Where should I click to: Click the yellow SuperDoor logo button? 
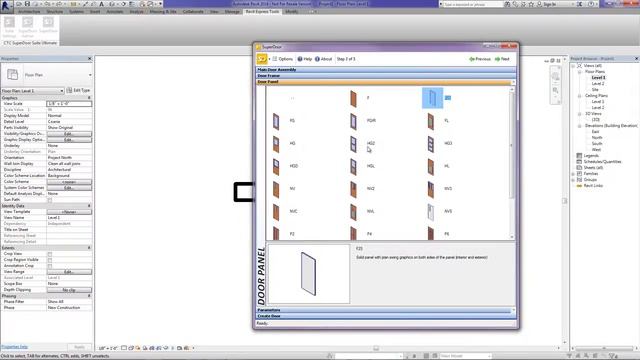[262, 59]
